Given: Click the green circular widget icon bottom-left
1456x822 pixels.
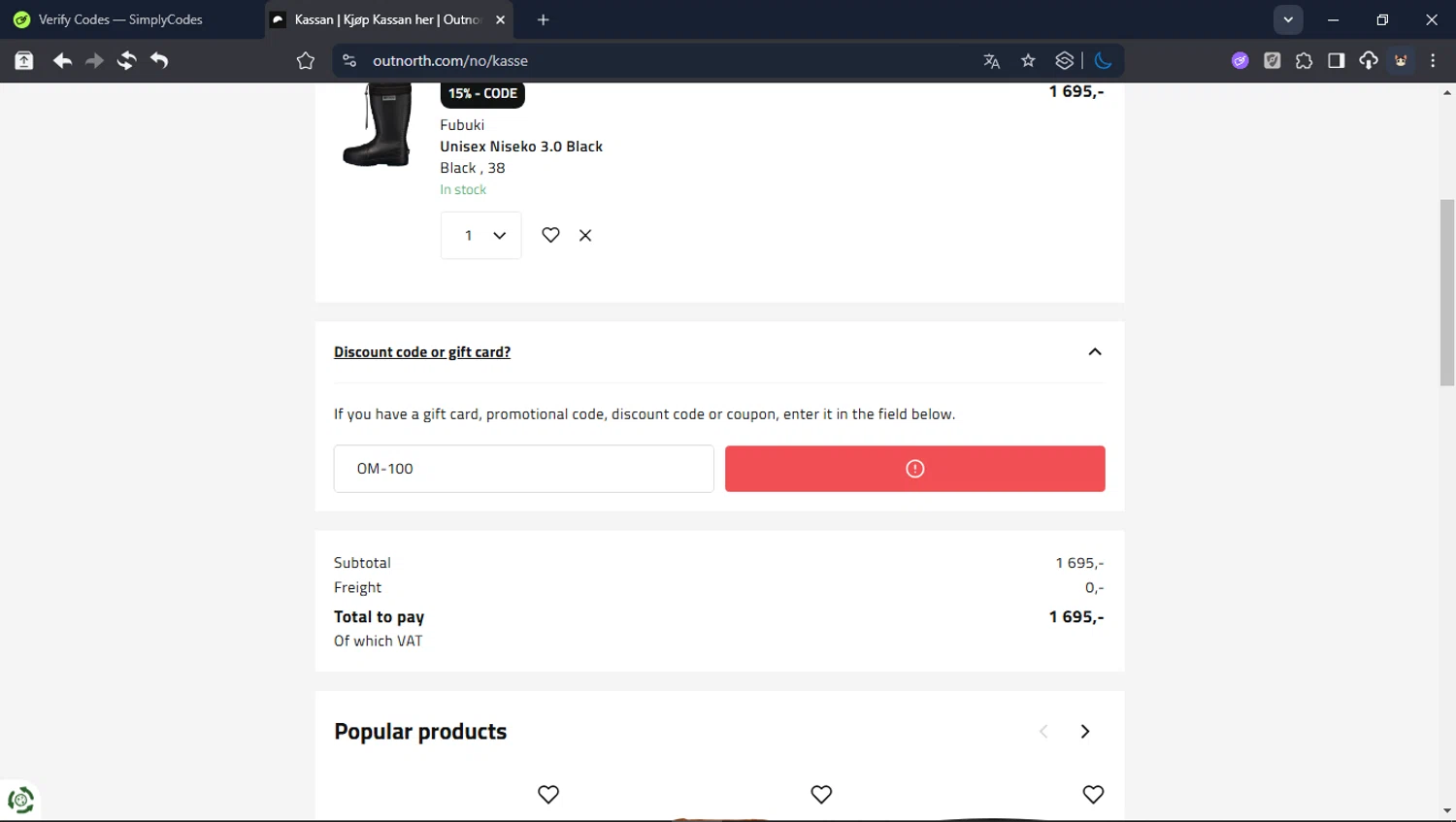Looking at the screenshot, I should click(x=20, y=800).
